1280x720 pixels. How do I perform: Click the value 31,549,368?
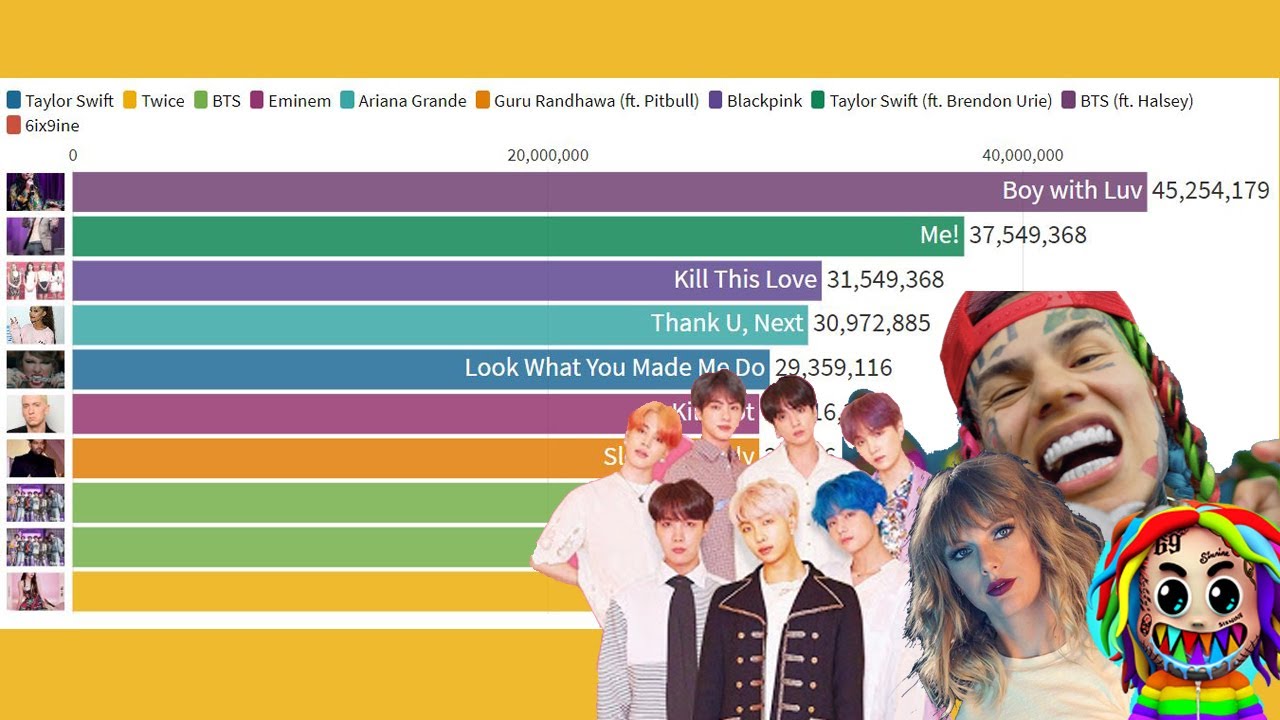(886, 279)
